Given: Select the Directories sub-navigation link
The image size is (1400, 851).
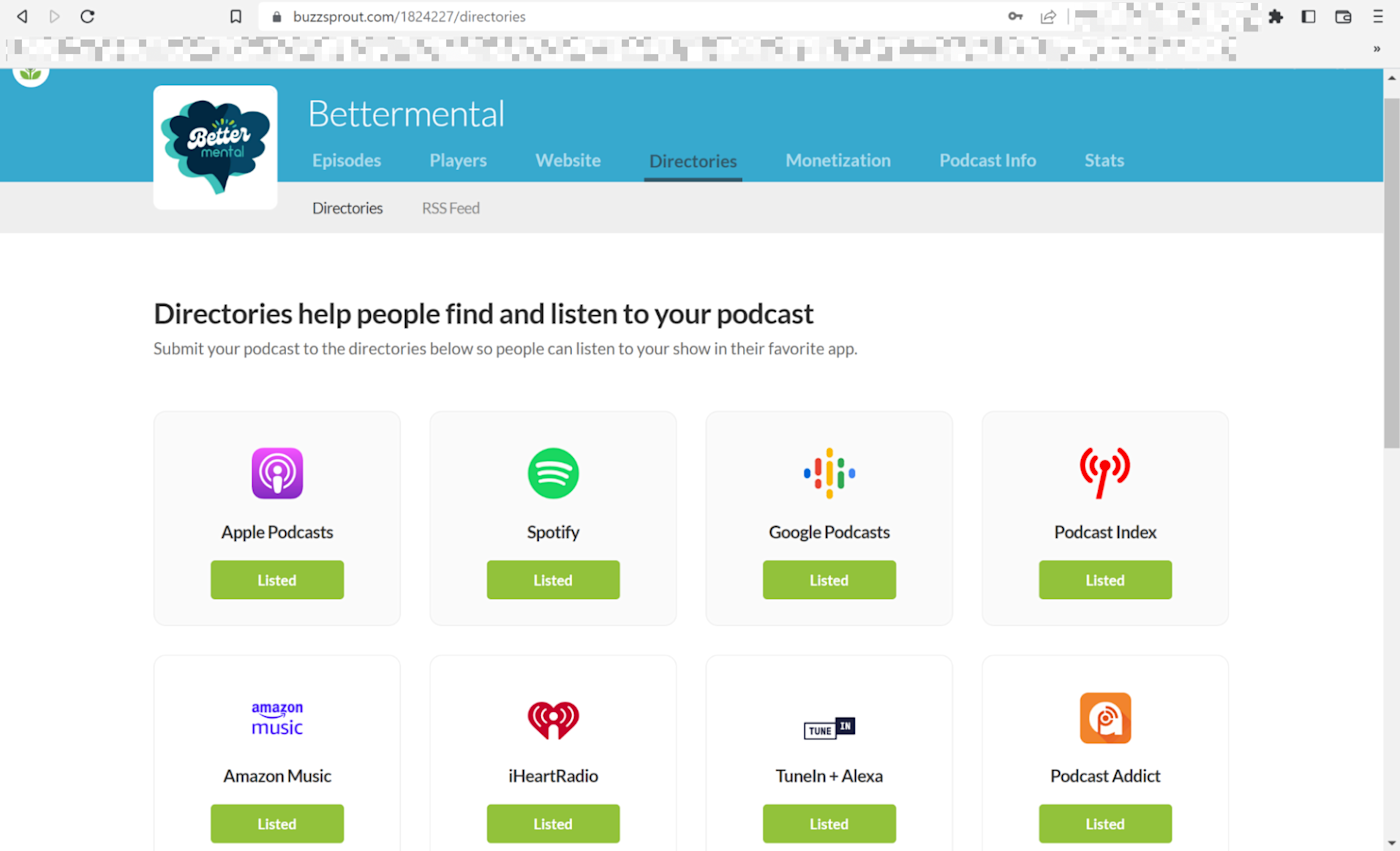Looking at the screenshot, I should [347, 208].
